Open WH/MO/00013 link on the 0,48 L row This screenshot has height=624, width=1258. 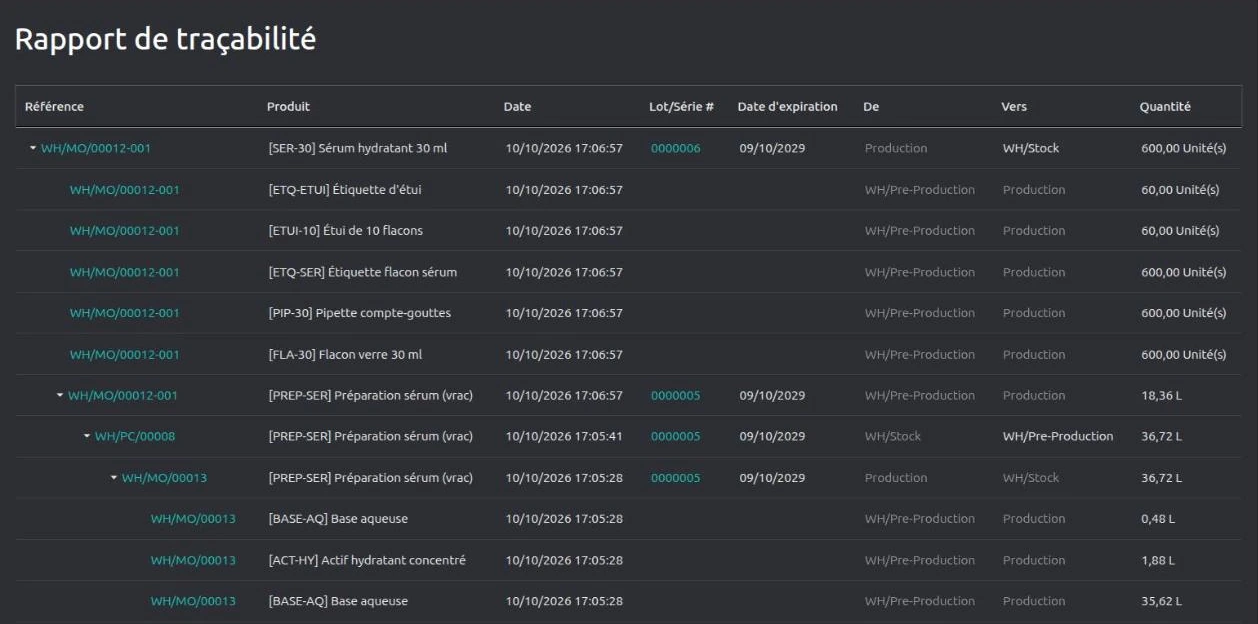[193, 519]
